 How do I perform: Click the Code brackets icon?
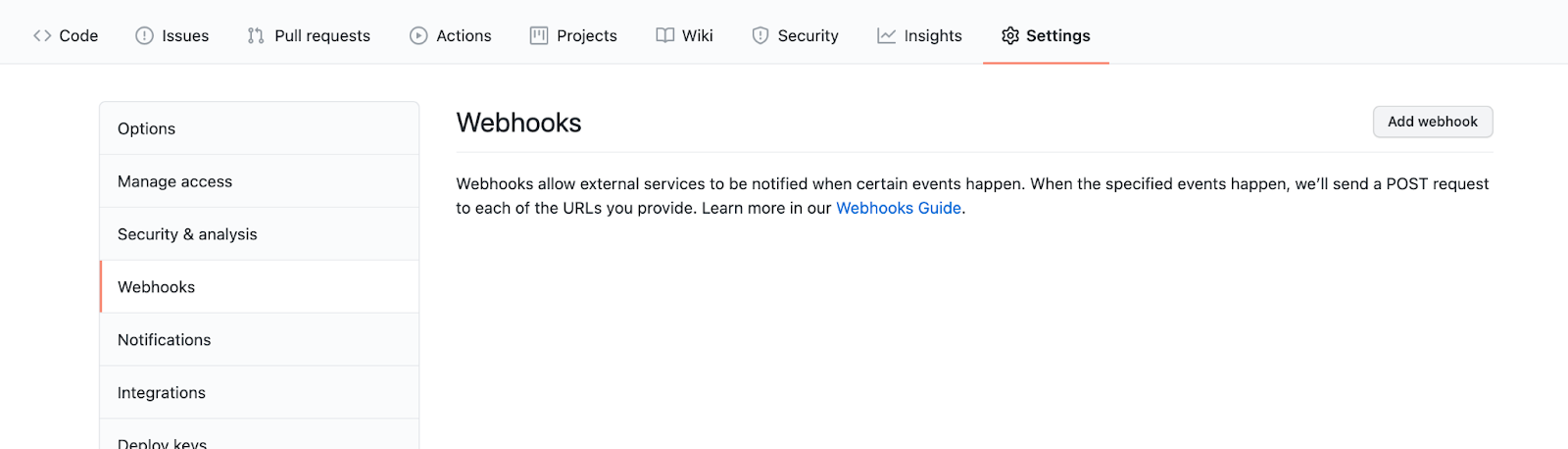(42, 36)
